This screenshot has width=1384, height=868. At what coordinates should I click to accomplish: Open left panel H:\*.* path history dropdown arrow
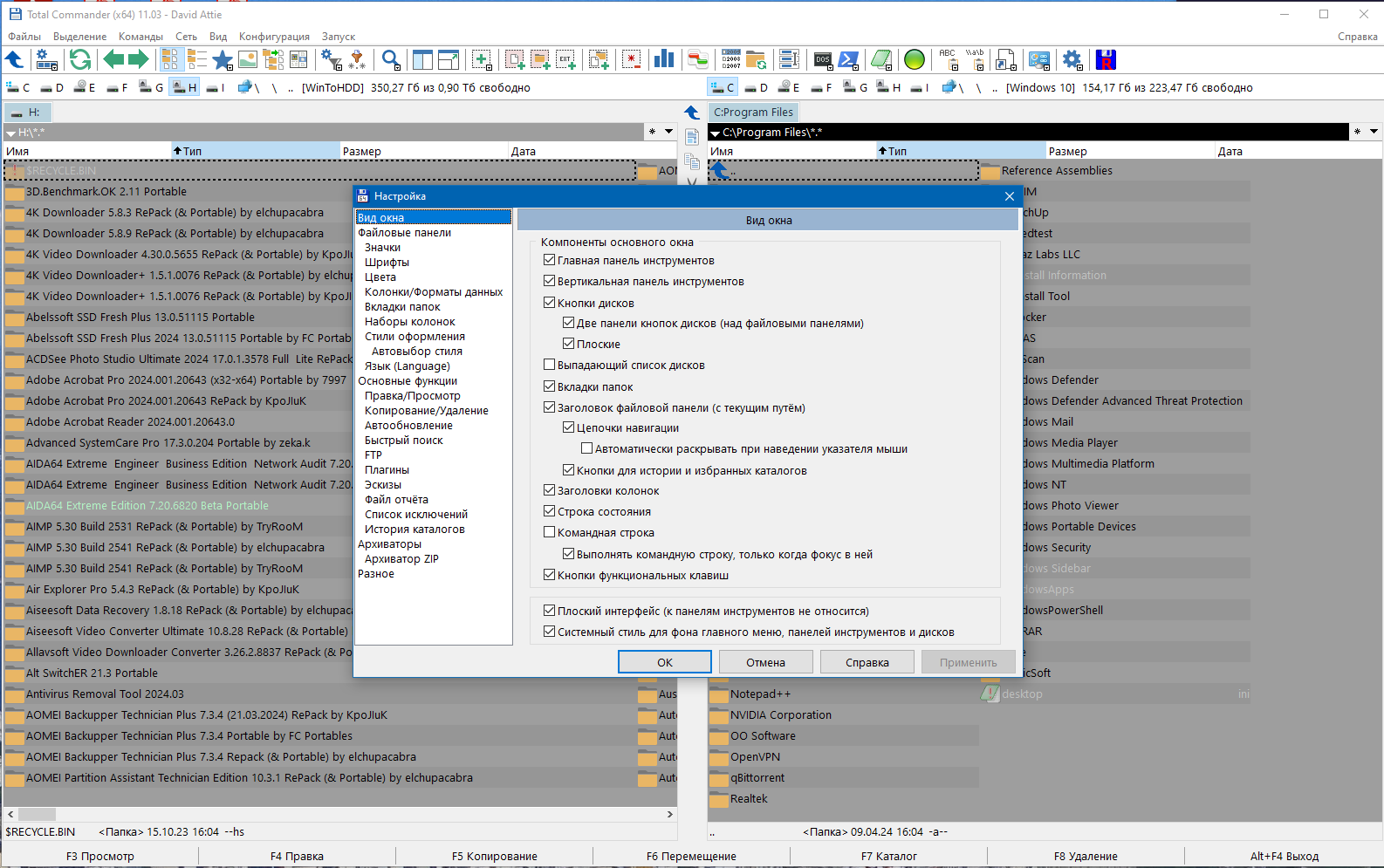(x=669, y=132)
